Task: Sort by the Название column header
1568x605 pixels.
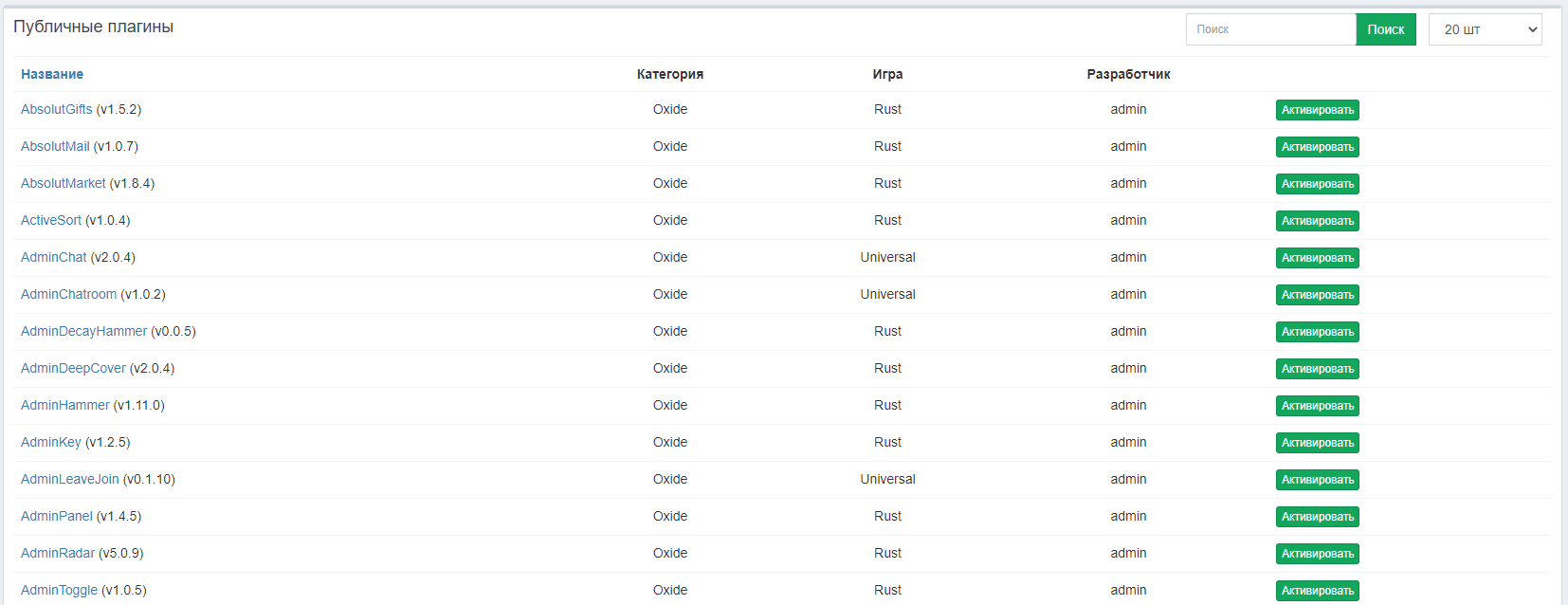Action: [52, 74]
